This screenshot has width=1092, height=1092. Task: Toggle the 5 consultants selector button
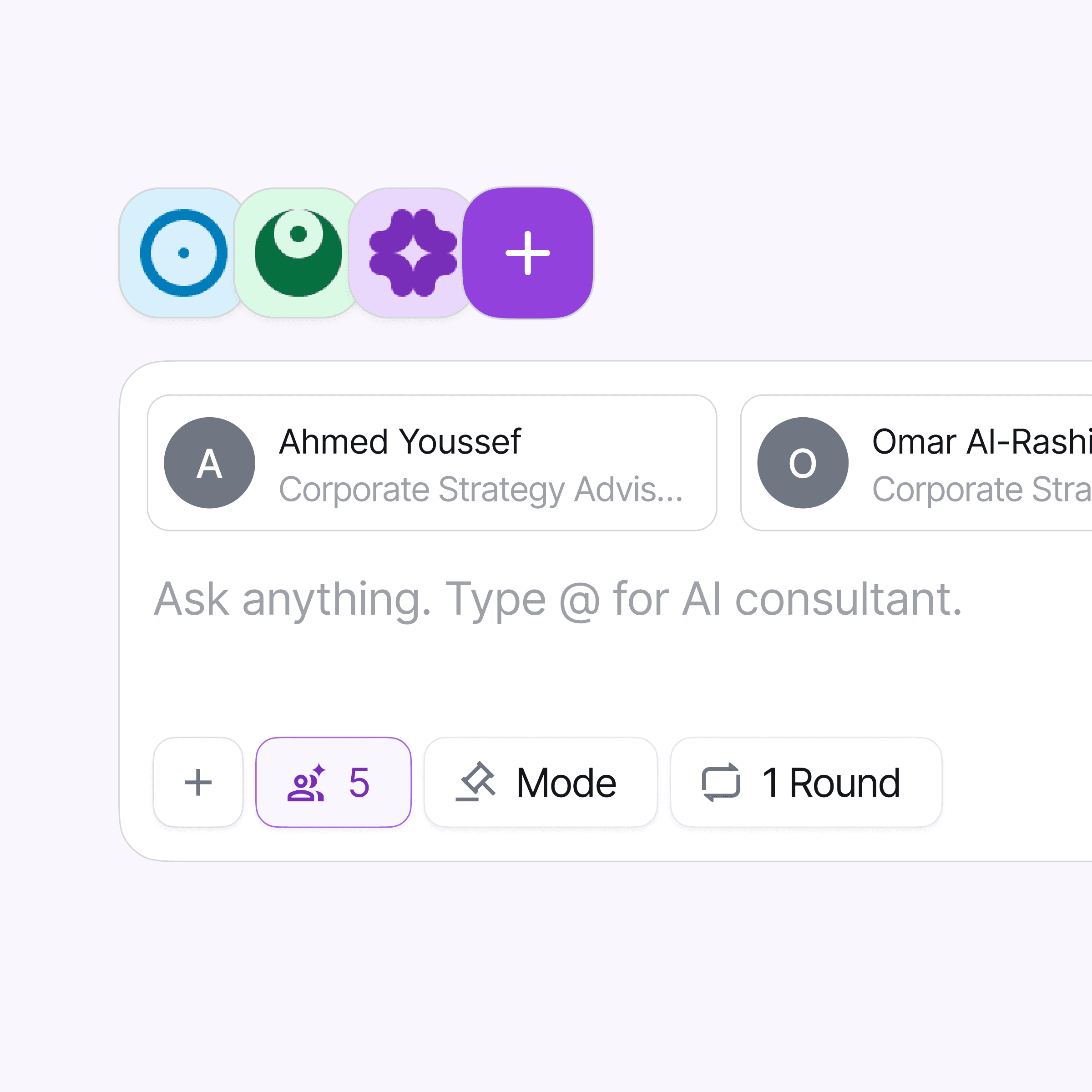[334, 782]
